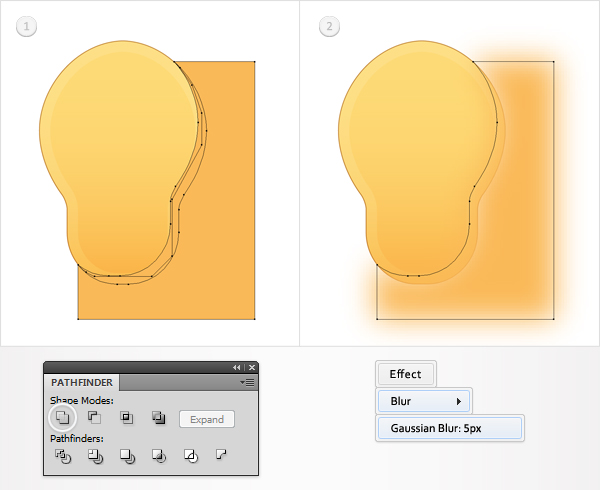Open the Blur submenu
This screenshot has width=600, height=490.
[424, 401]
